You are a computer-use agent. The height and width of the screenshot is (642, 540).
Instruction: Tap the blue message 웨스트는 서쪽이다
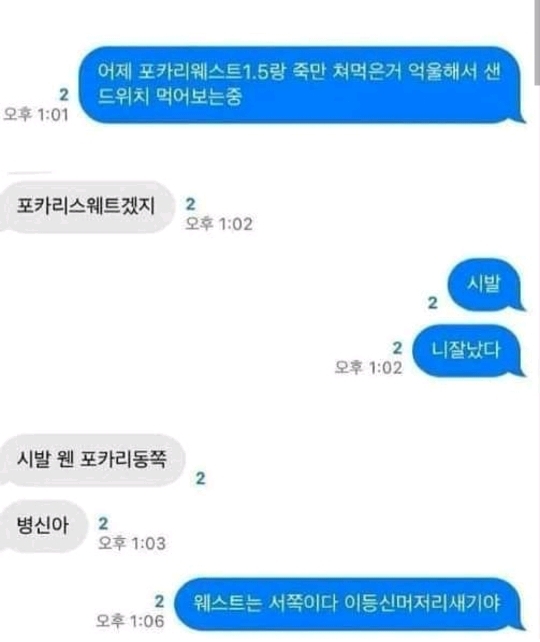coord(349,604)
